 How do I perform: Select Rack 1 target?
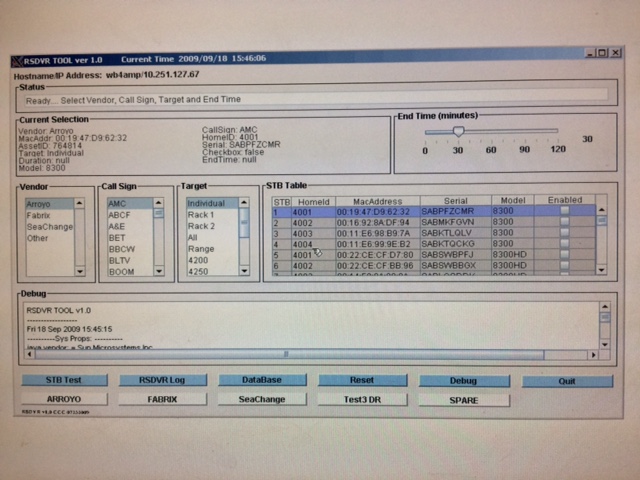click(212, 214)
